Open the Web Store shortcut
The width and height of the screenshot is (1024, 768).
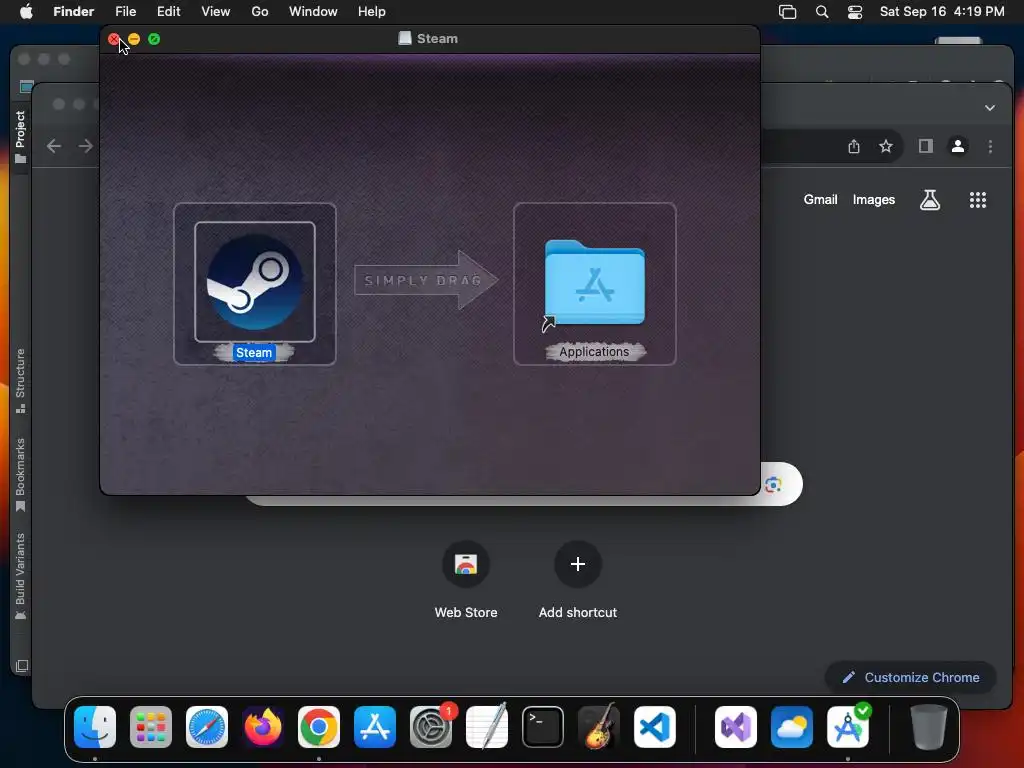[x=466, y=580]
